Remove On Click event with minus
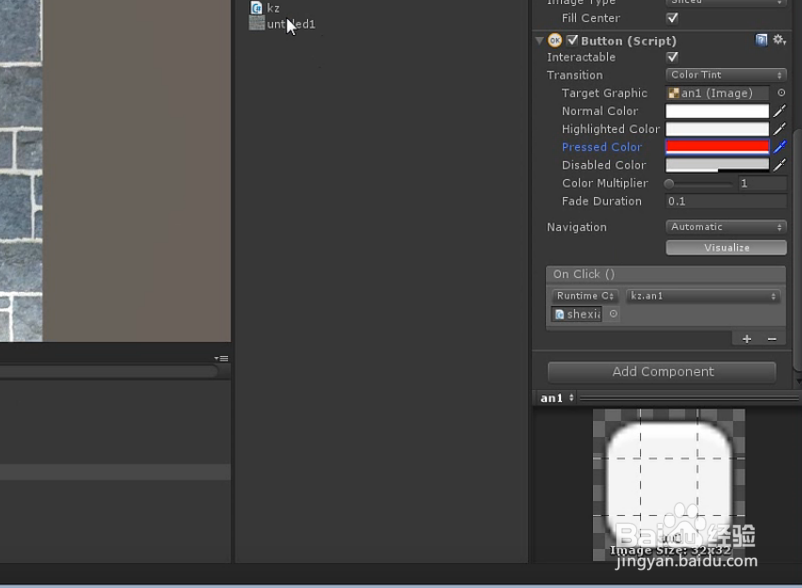Viewport: 802px width, 588px height. 772,339
